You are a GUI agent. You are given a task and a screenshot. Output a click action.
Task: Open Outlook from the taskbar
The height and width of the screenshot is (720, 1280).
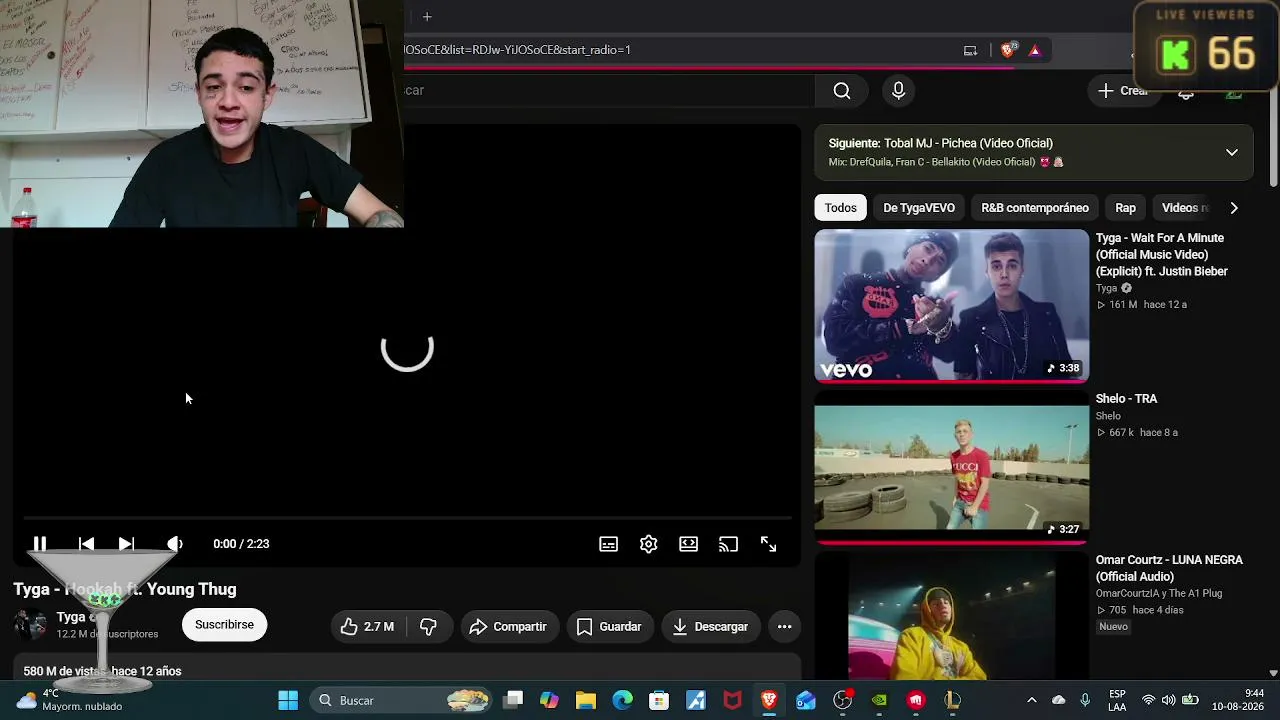(x=806, y=700)
